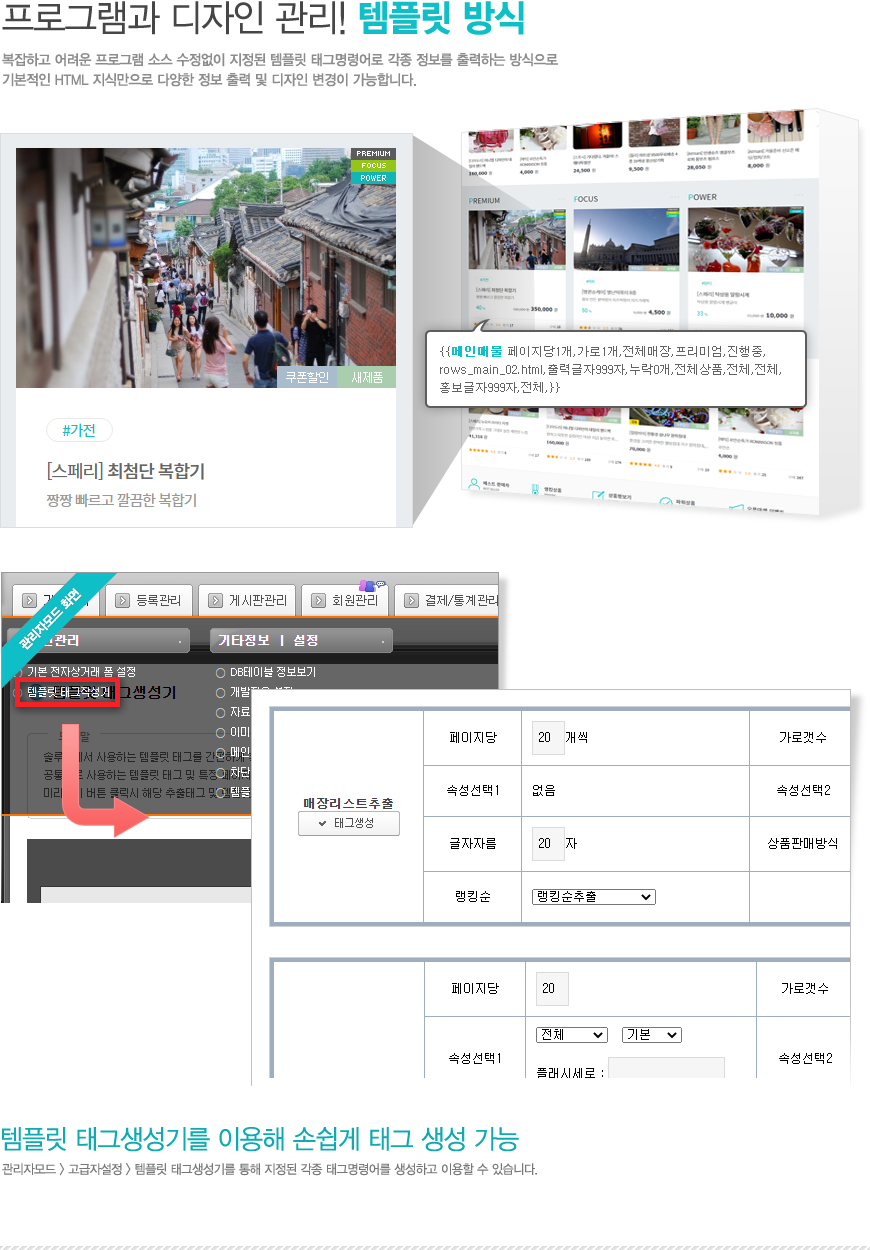
Task: Open the 회원관리 admin tab
Action: [344, 600]
